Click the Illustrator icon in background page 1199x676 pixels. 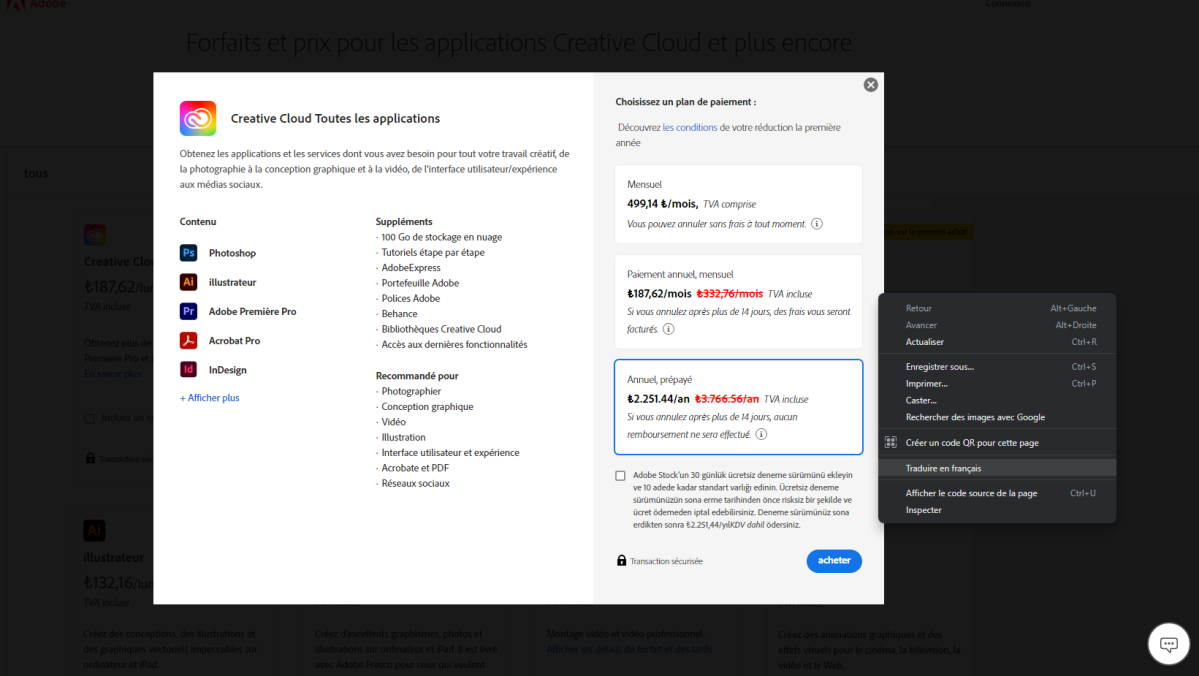(94, 530)
